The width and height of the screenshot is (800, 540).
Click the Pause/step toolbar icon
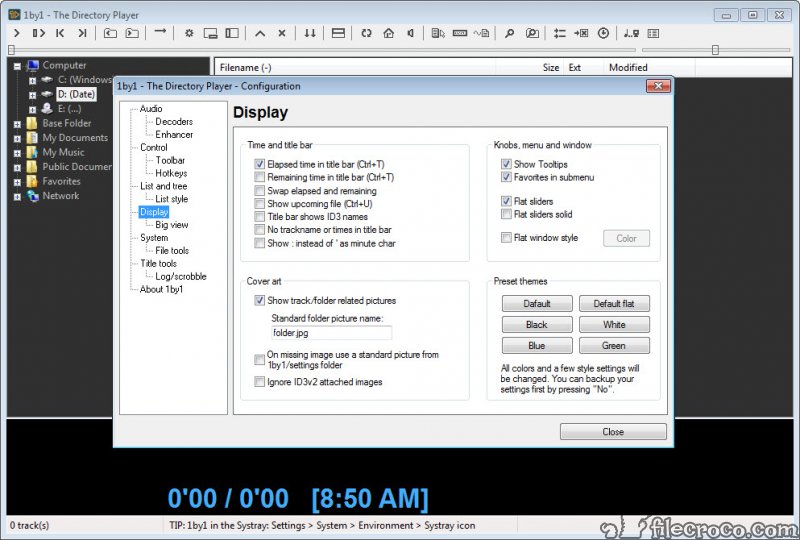coord(38,33)
